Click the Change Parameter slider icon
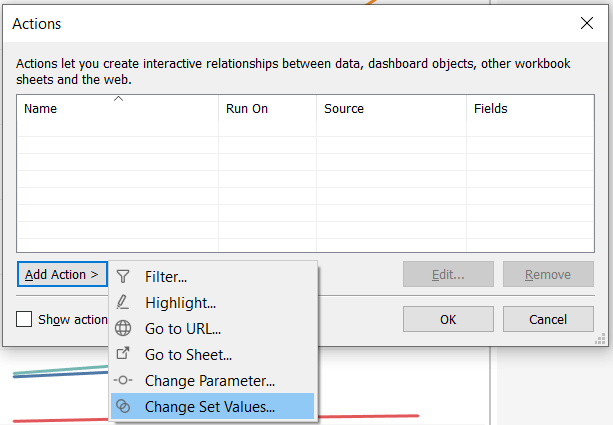The image size is (613, 425). (x=123, y=380)
